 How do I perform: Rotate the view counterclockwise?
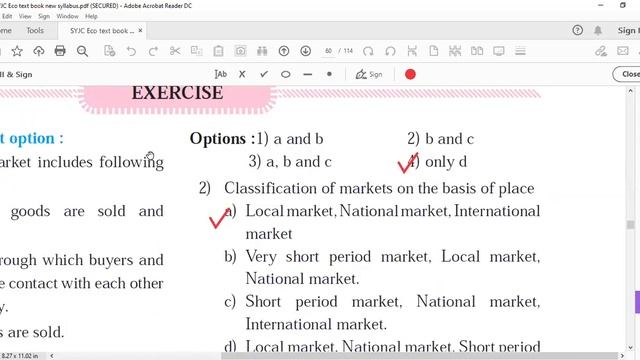point(390,51)
